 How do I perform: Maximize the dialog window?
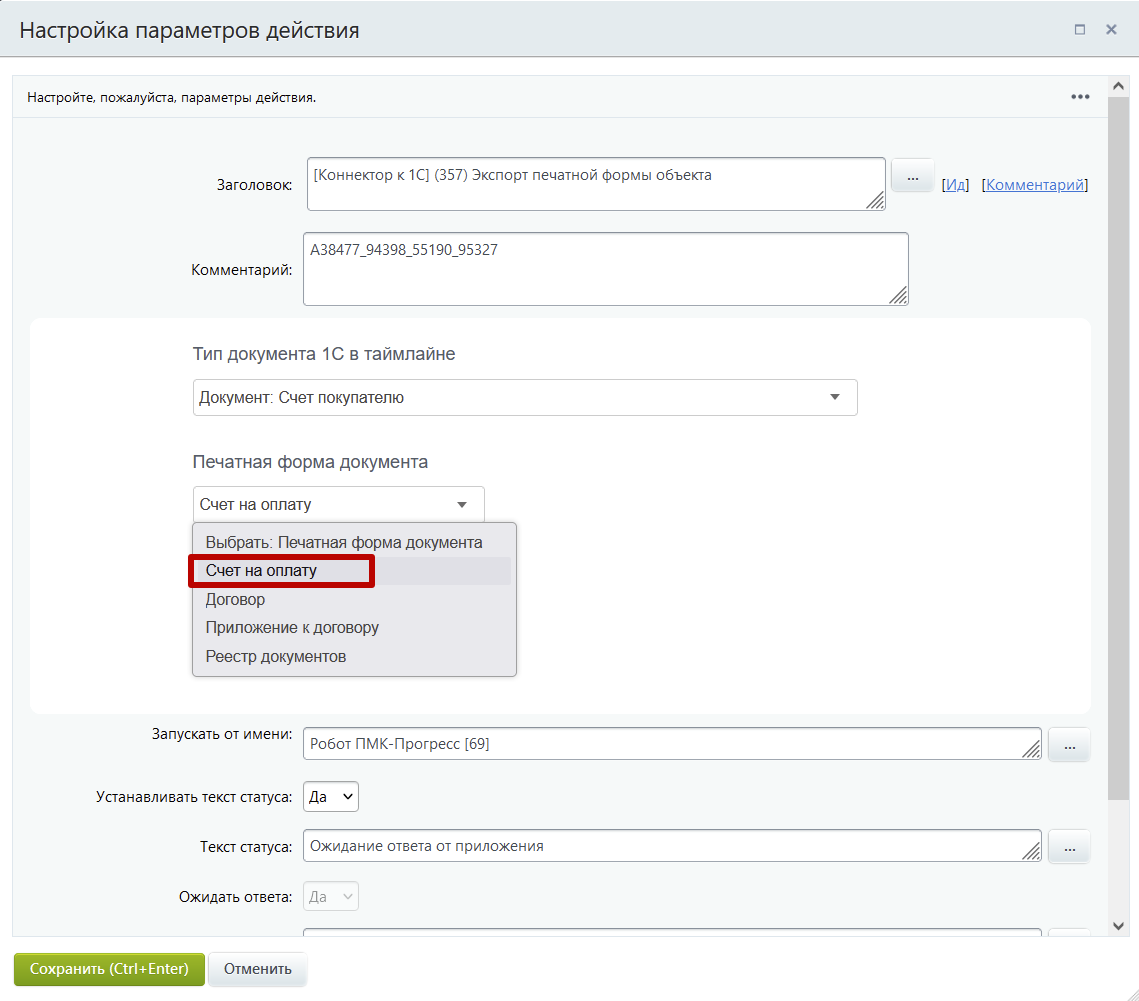(x=1080, y=30)
